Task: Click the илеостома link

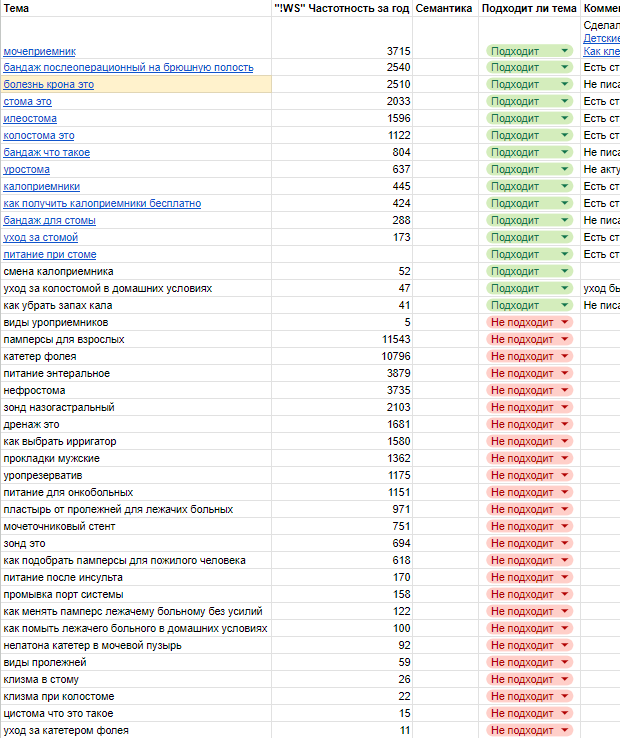Action: pos(30,118)
